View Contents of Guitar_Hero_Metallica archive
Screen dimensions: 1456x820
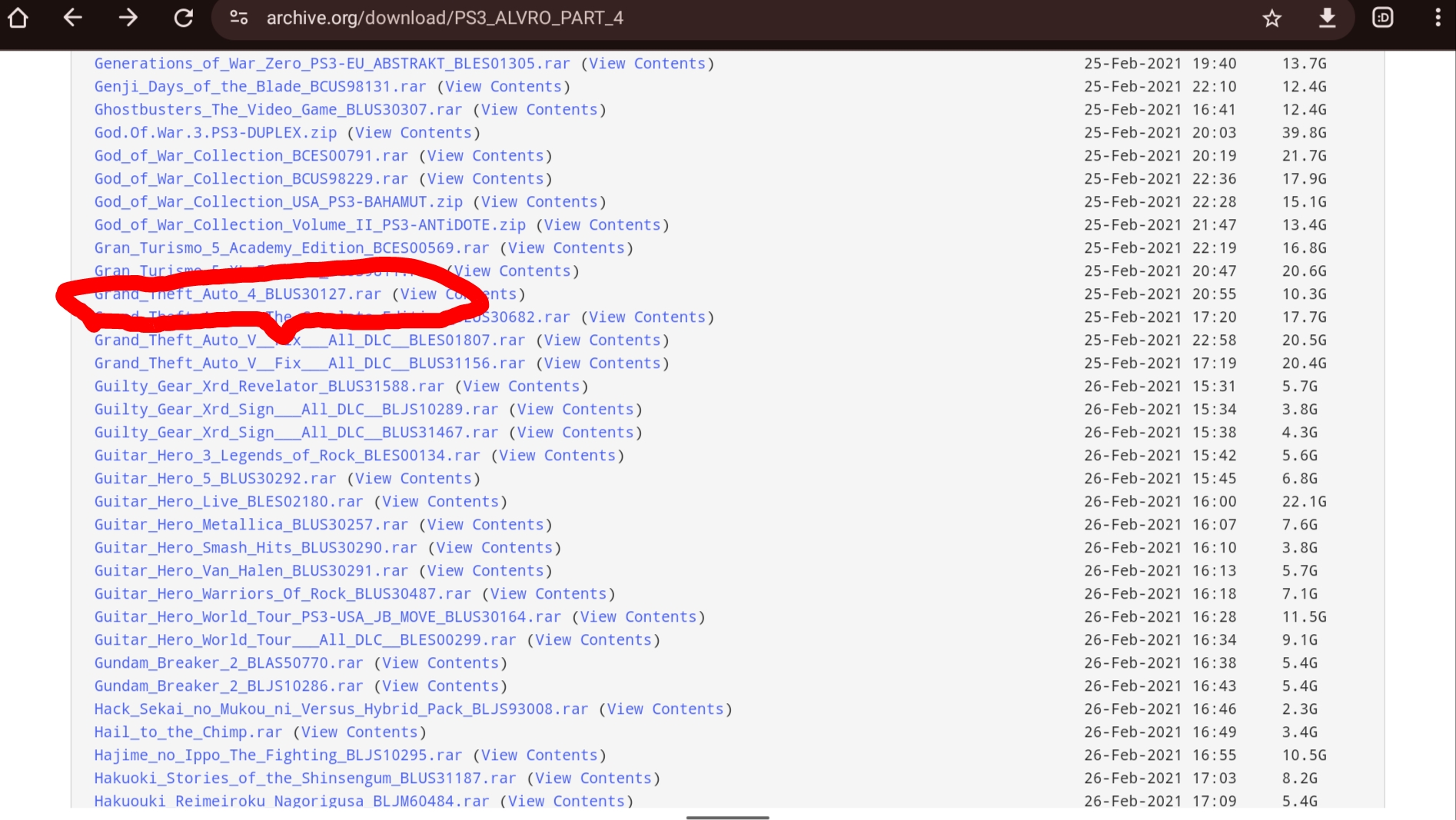click(x=486, y=525)
